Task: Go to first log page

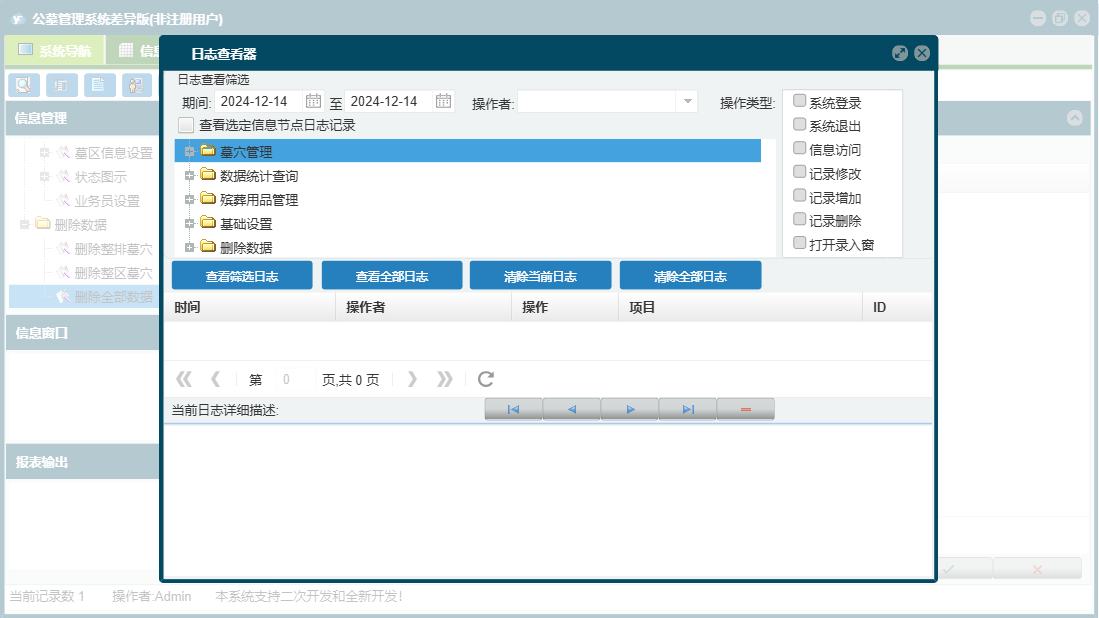Action: coord(184,379)
